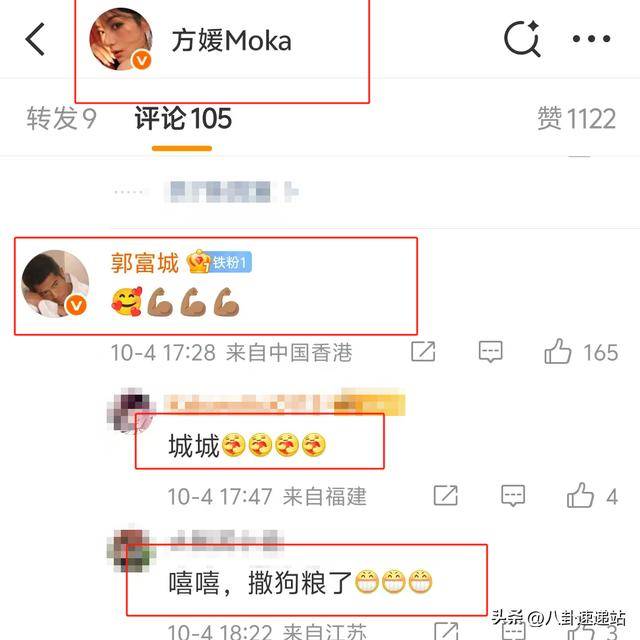Tap the back arrow icon

[35, 39]
